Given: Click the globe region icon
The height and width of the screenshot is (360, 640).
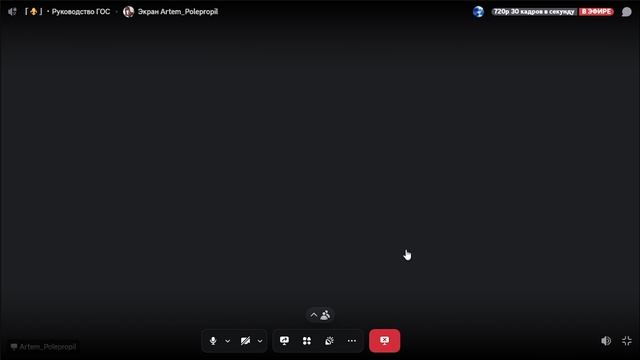Looking at the screenshot, I should (x=478, y=11).
